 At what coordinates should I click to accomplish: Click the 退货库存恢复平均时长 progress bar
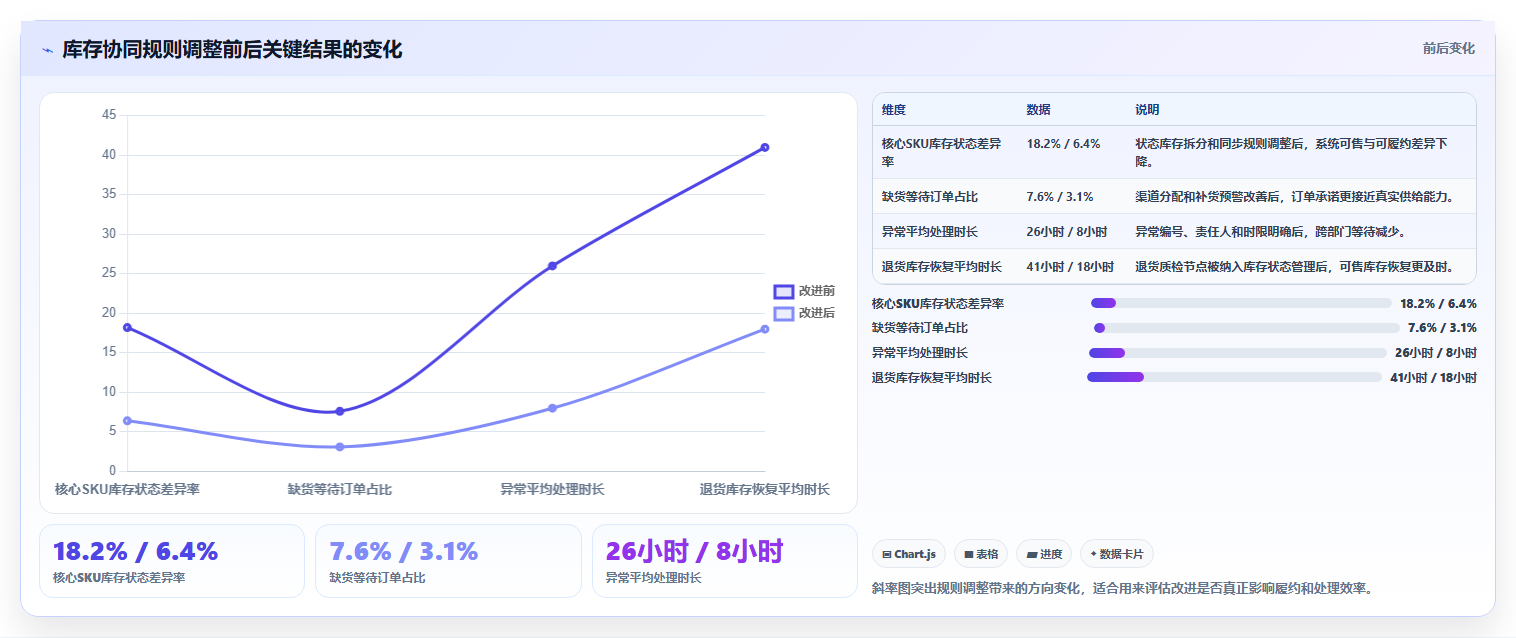click(x=1234, y=378)
